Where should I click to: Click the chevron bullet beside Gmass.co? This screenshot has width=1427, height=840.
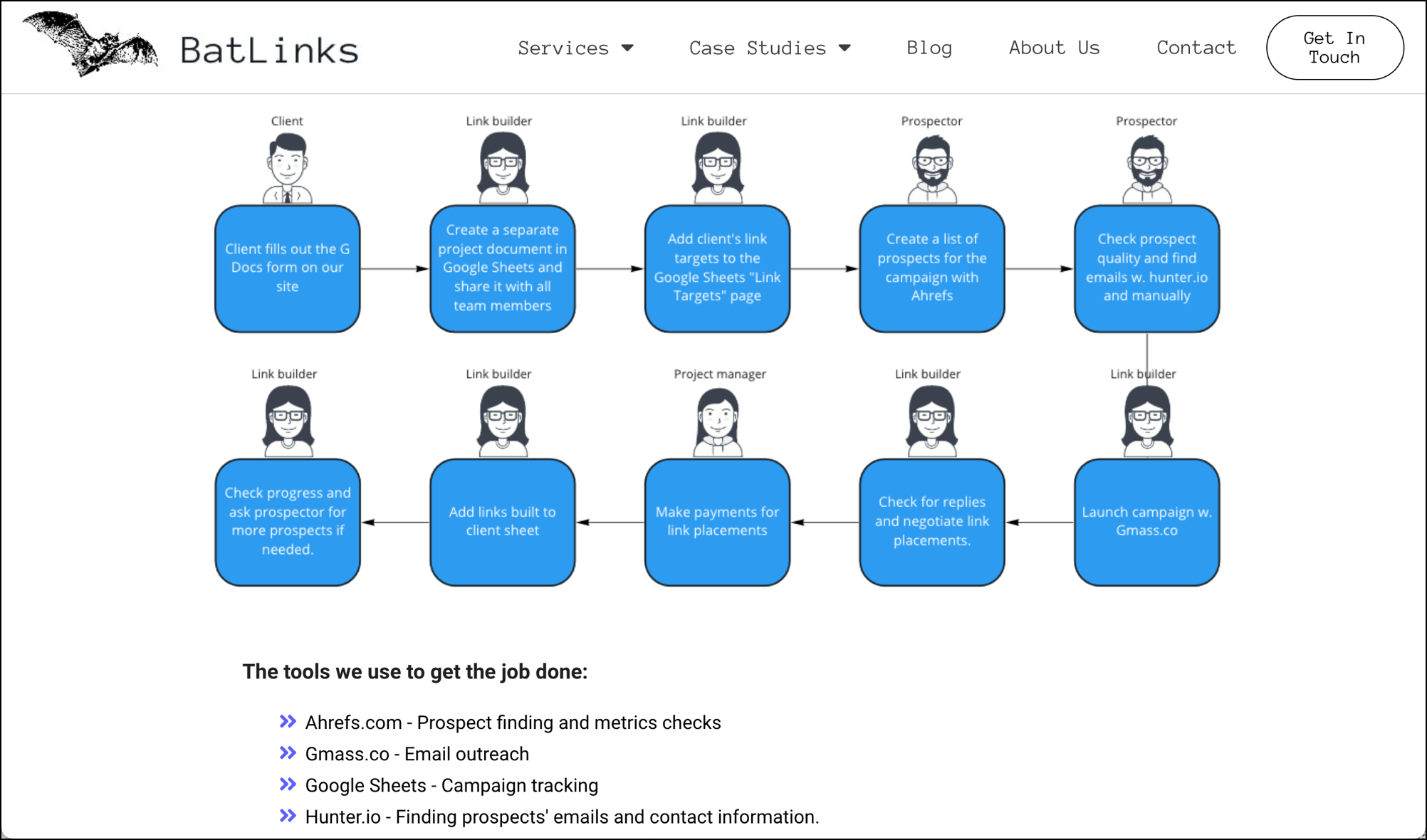288,753
